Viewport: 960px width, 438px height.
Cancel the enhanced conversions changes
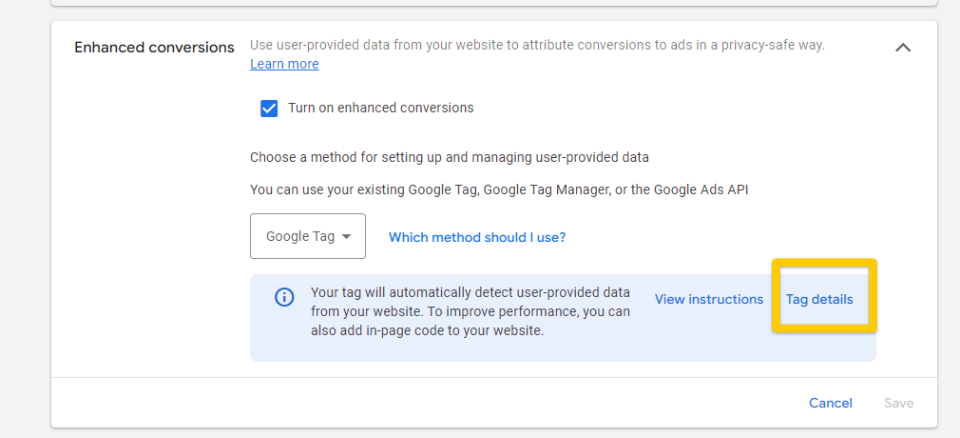click(x=831, y=403)
